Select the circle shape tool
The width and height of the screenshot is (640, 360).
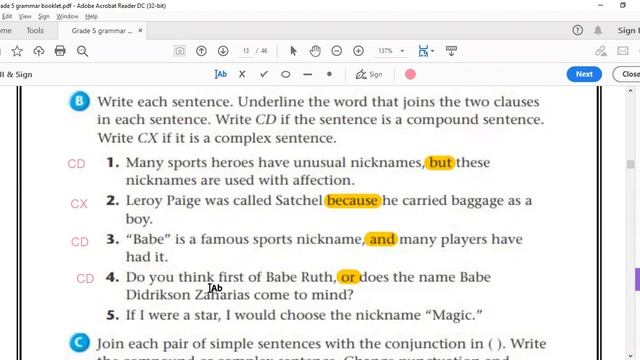point(286,74)
